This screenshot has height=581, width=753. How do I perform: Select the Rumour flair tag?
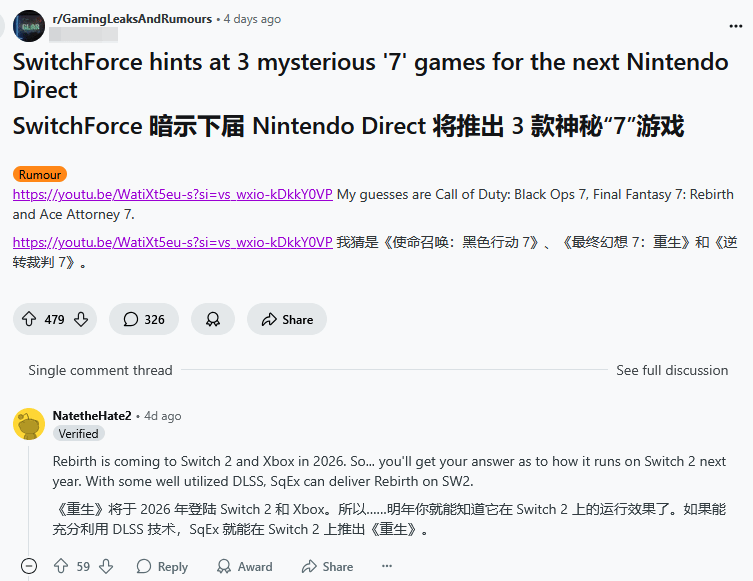(40, 174)
